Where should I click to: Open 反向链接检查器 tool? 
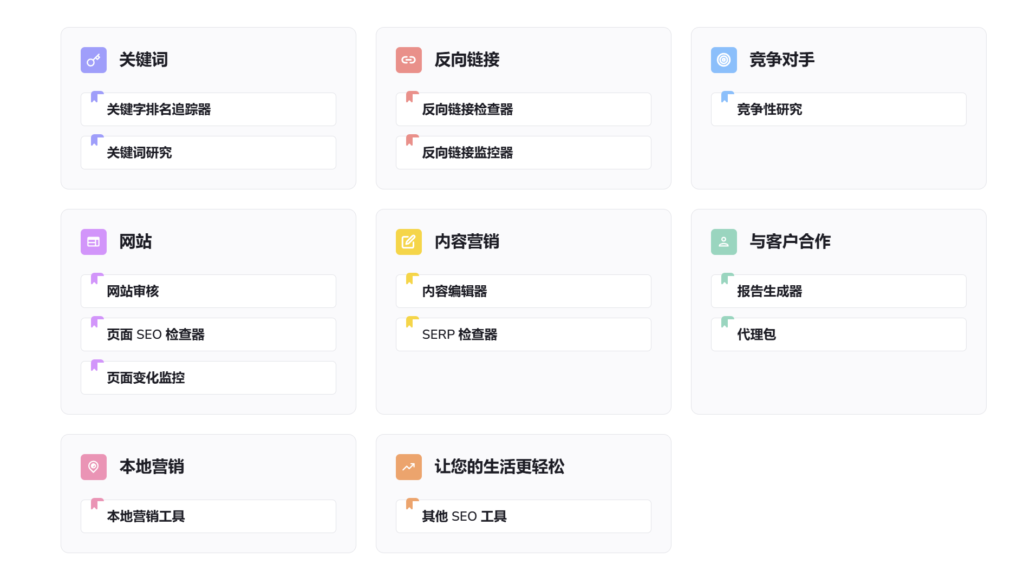524,109
